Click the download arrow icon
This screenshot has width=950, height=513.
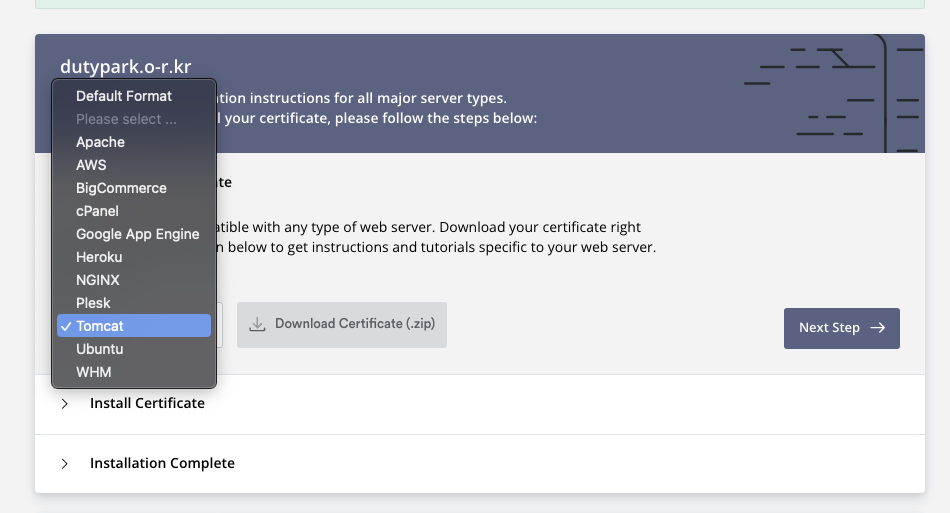pos(257,324)
